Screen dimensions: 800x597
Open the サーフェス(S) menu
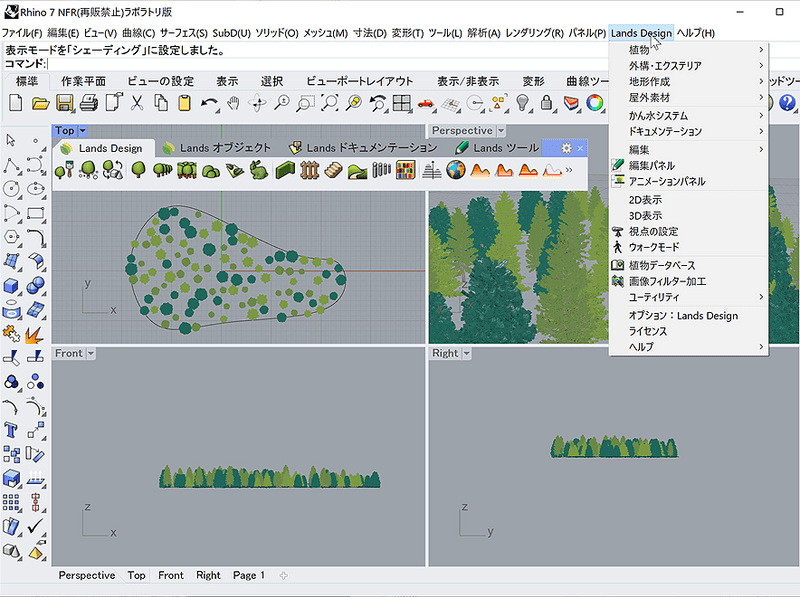tap(184, 33)
